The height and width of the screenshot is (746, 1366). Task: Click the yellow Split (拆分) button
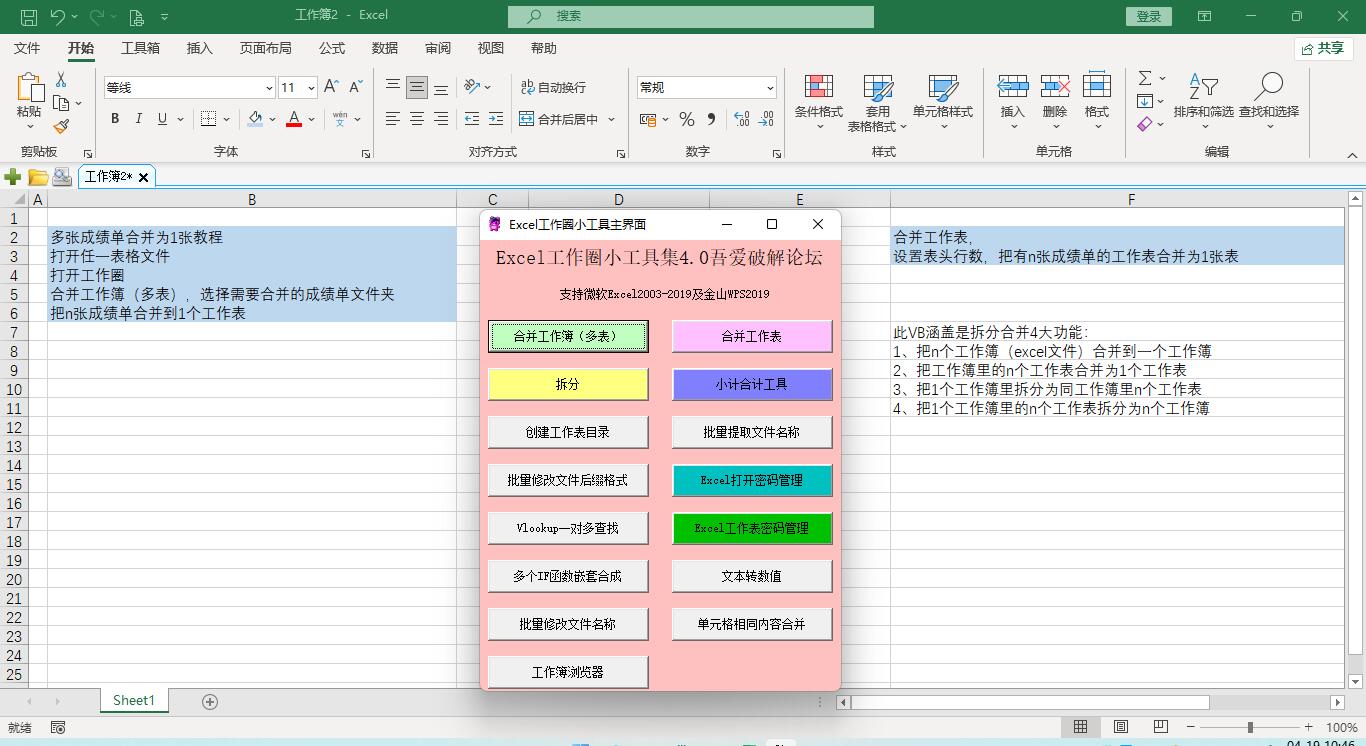click(568, 384)
